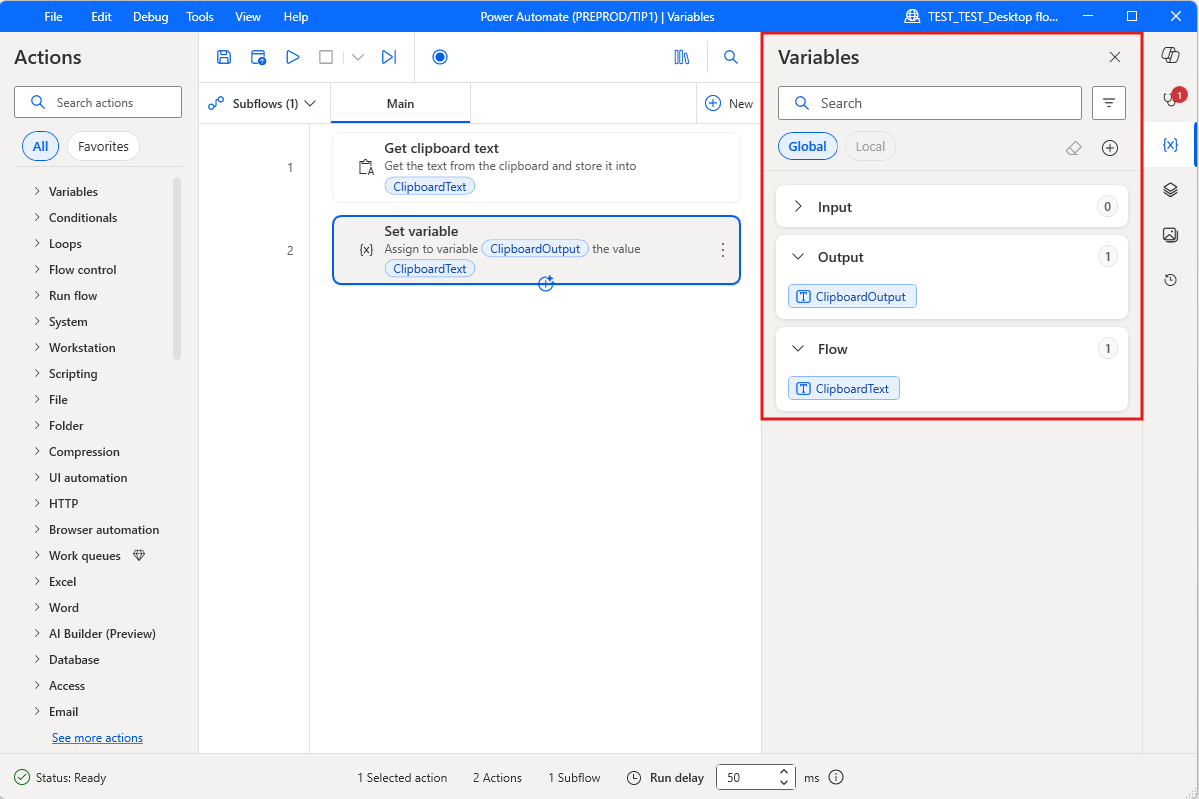
Task: Focus the Search actions field
Action: pyautogui.click(x=98, y=102)
